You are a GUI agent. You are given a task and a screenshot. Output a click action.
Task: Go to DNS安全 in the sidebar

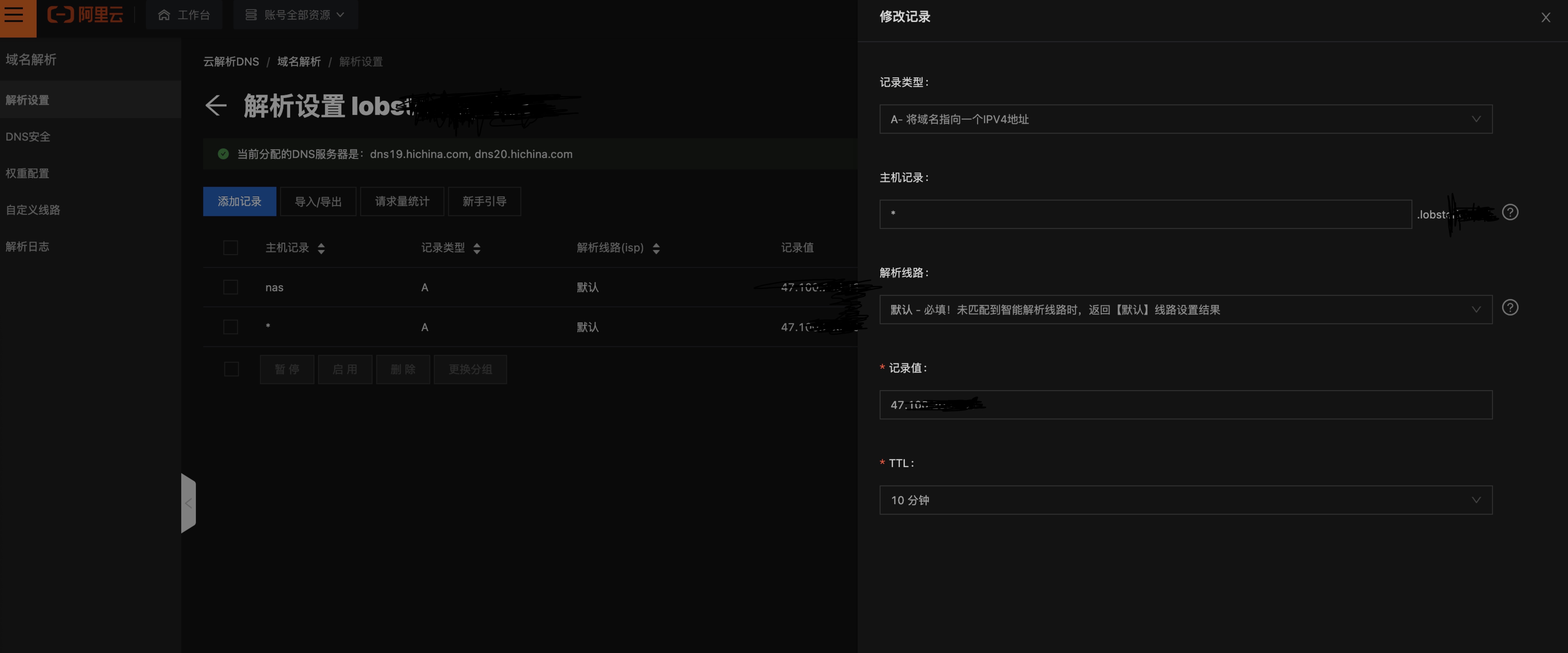pyautogui.click(x=27, y=136)
